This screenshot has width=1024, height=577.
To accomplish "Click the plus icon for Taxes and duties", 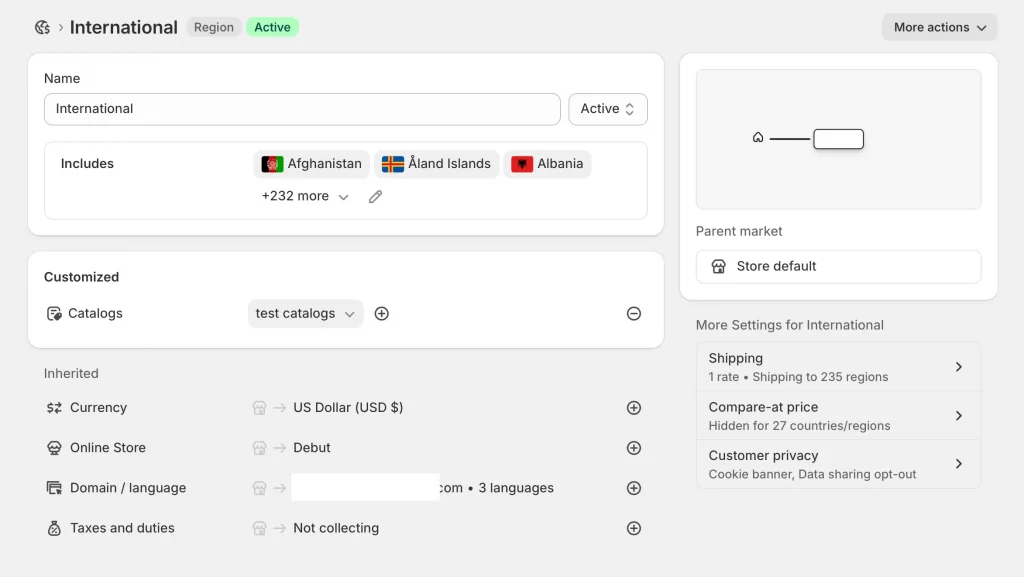I will [x=633, y=528].
